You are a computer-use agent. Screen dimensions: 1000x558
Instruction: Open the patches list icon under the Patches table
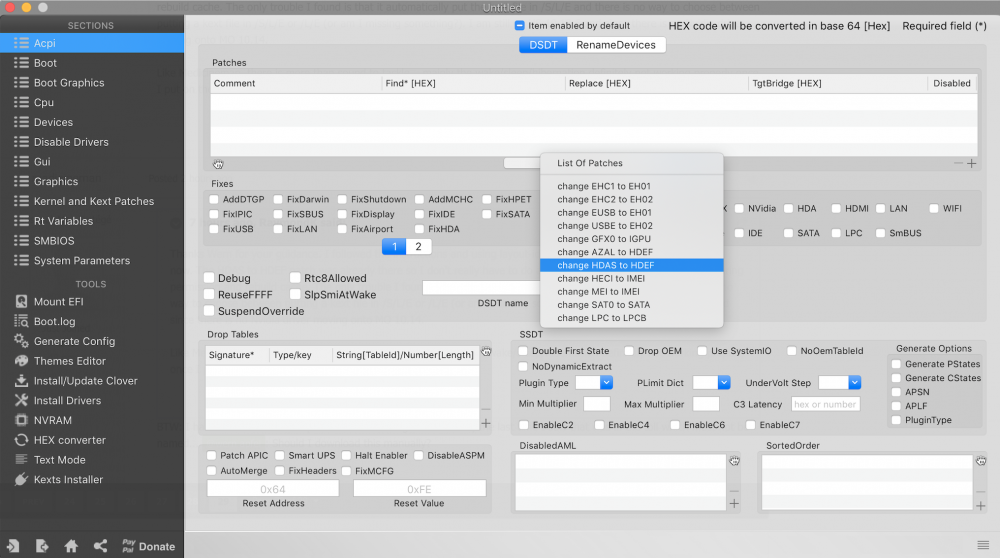pyautogui.click(x=218, y=164)
